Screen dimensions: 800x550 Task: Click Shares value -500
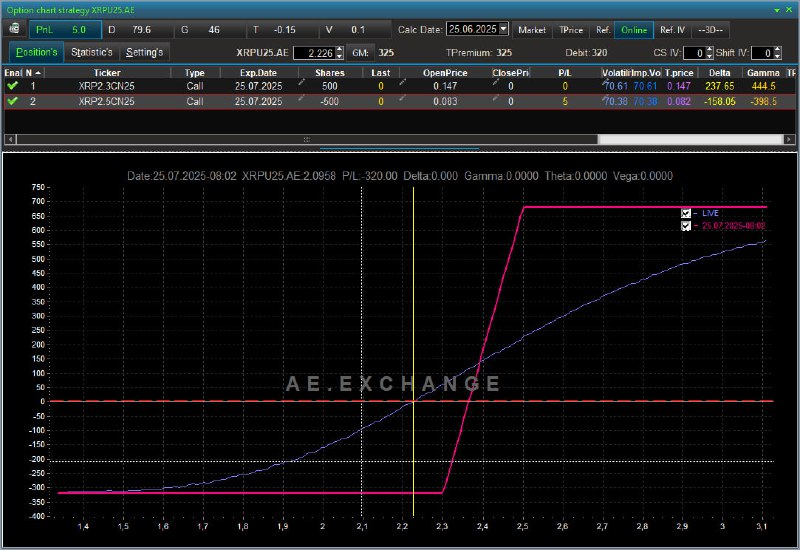(x=329, y=102)
